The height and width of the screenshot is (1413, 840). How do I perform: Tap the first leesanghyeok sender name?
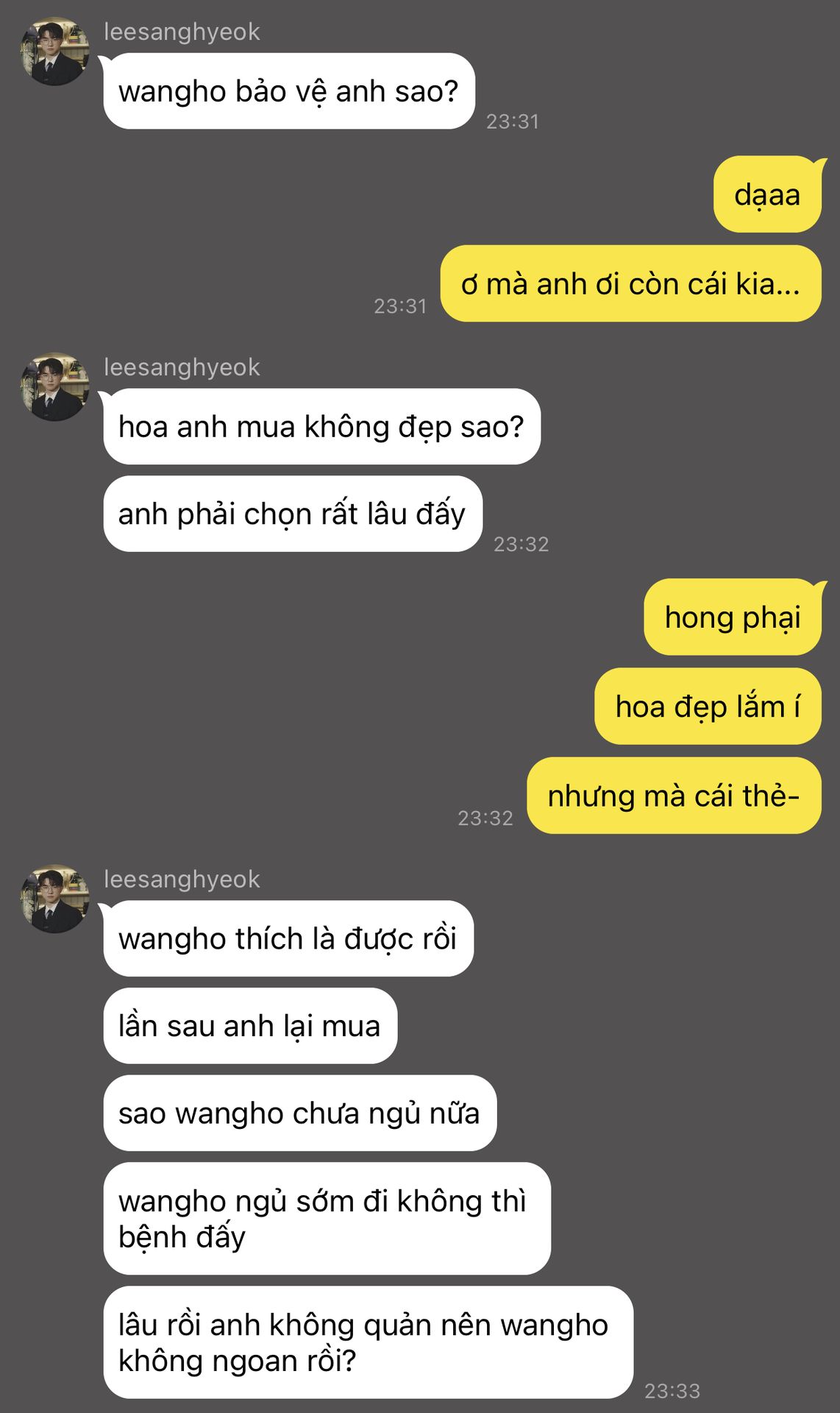coord(182,32)
